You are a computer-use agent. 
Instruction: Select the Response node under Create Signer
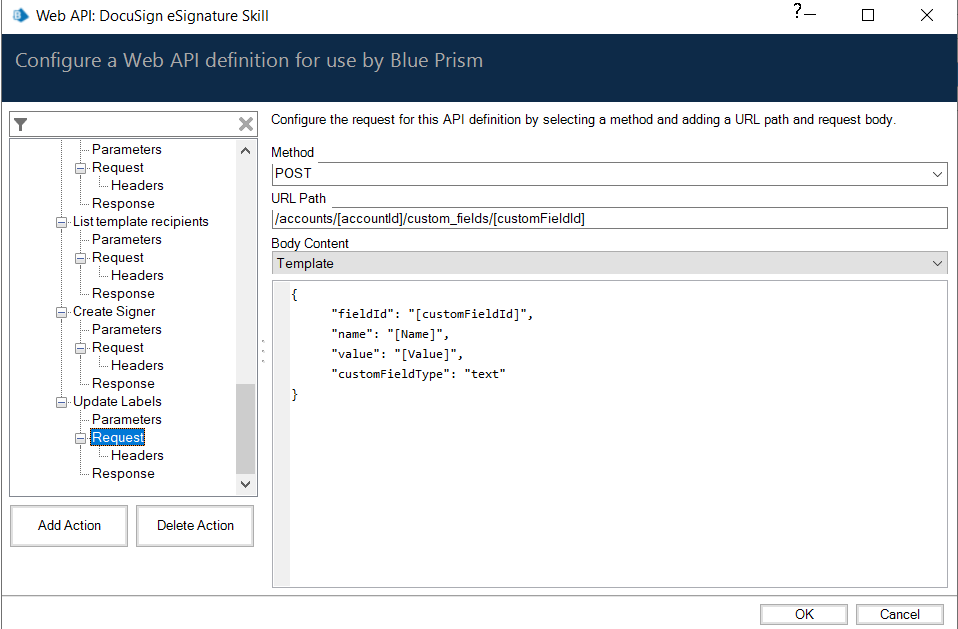[x=123, y=383]
